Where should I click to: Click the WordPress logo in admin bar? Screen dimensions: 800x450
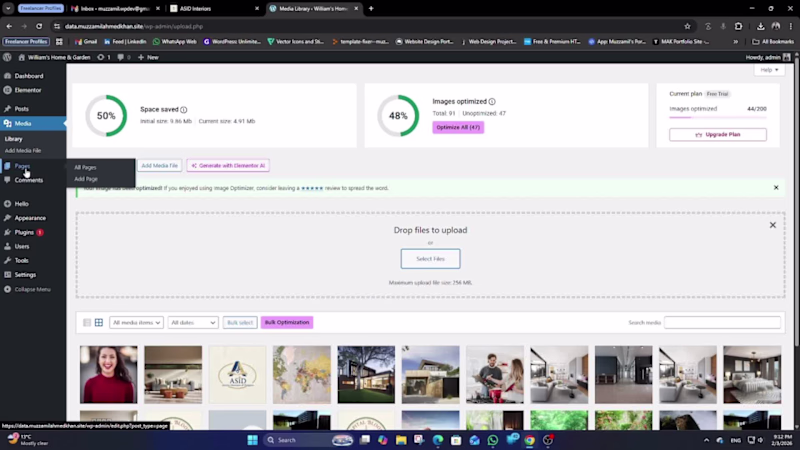click(x=7, y=57)
